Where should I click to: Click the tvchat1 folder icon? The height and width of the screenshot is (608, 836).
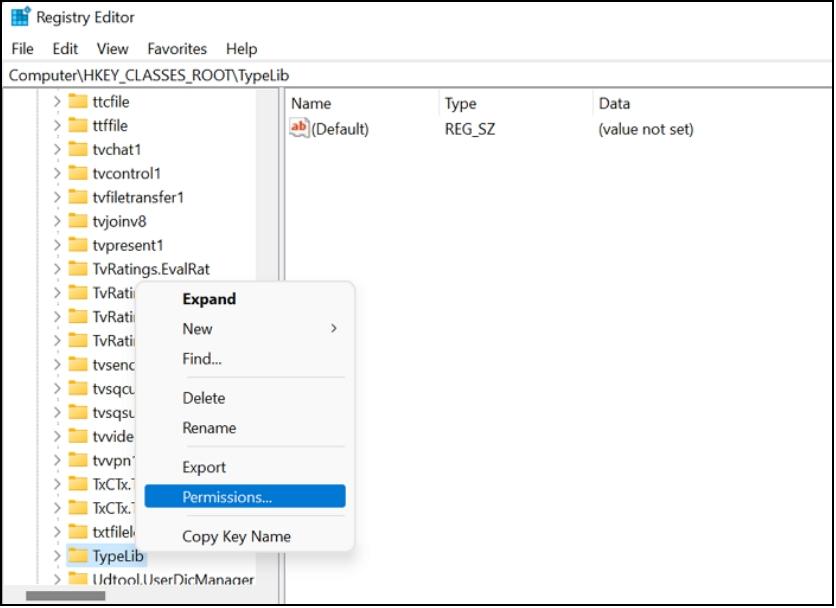point(78,149)
